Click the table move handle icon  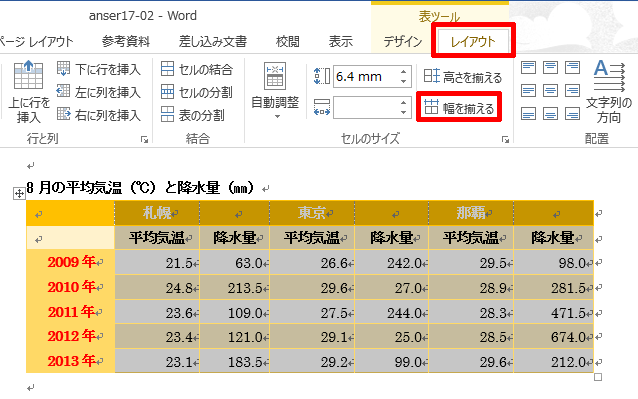(19, 194)
